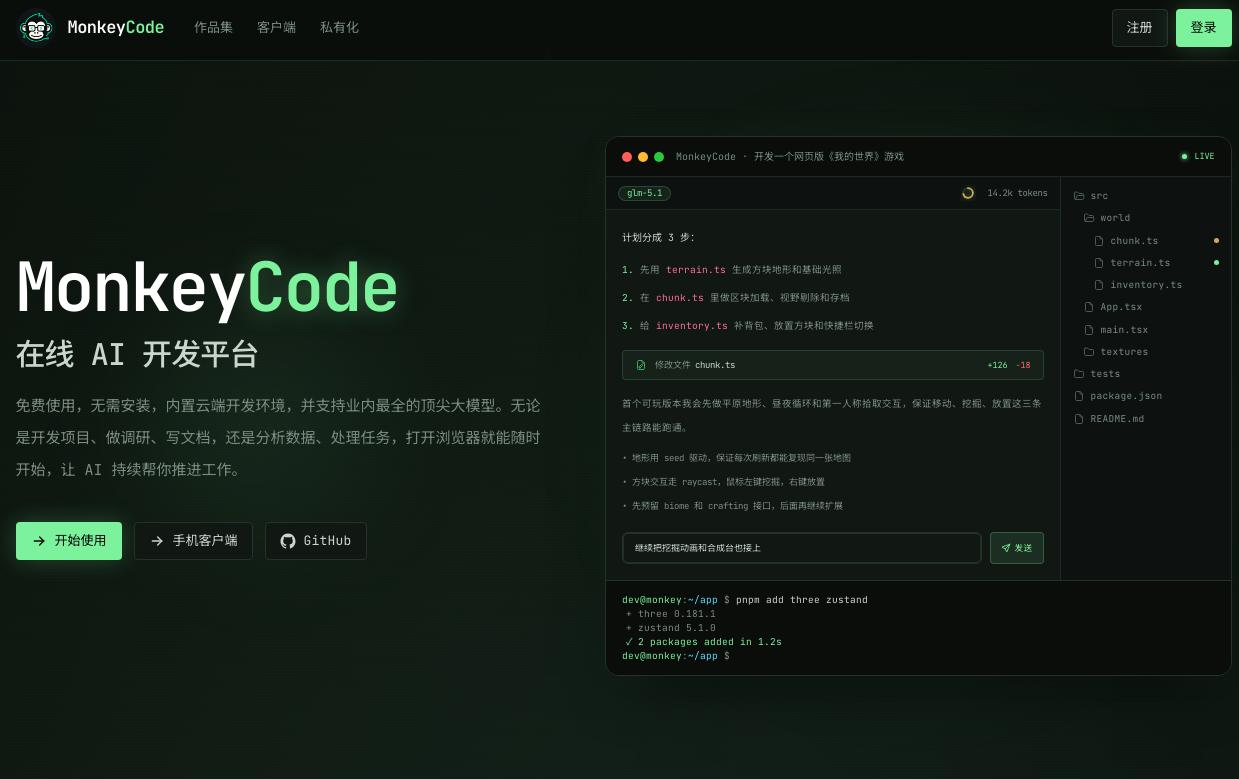Open the 私有化 nav item
1239x779 pixels.
coord(339,28)
